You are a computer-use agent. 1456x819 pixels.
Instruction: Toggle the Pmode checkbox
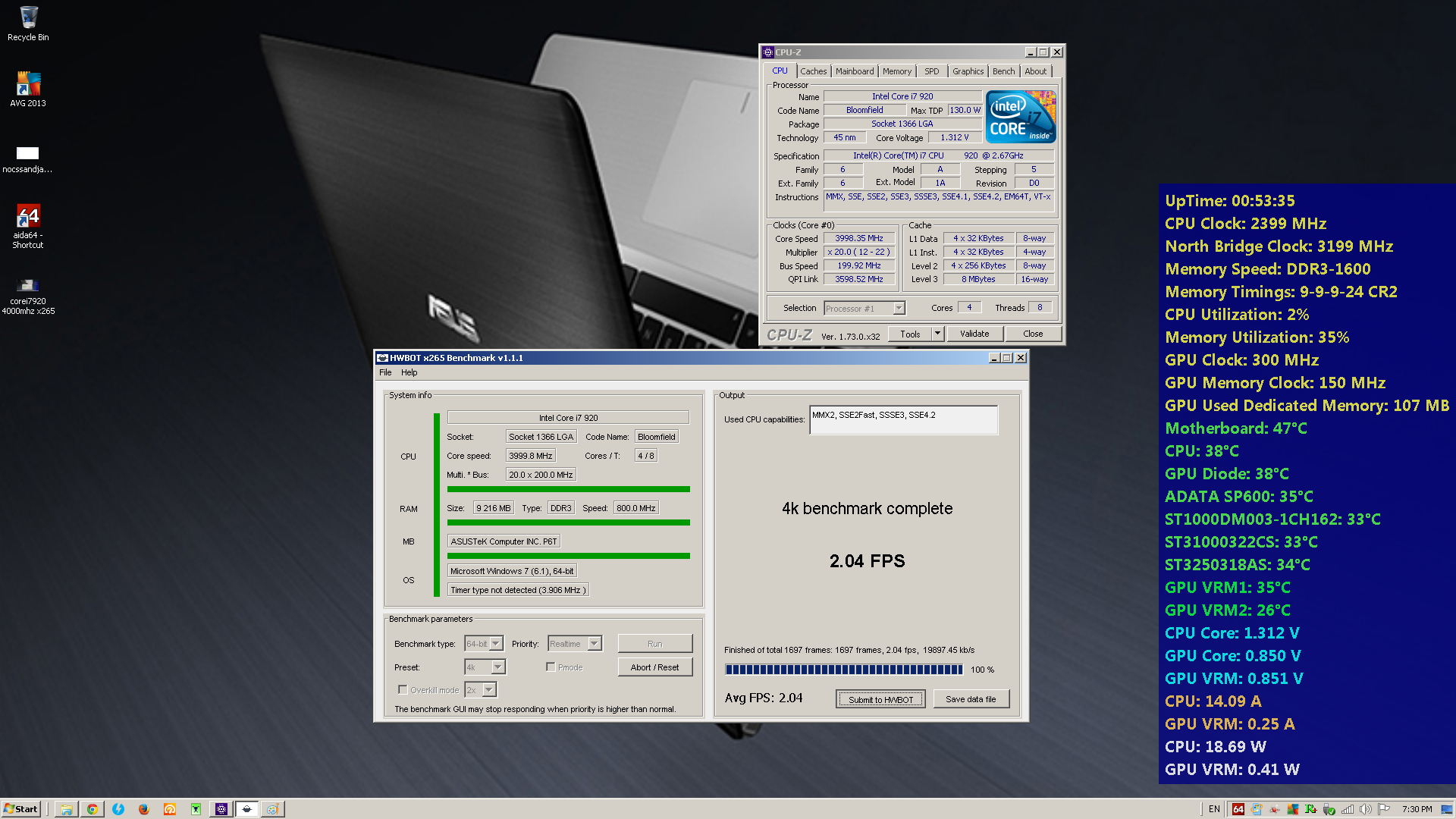point(551,667)
